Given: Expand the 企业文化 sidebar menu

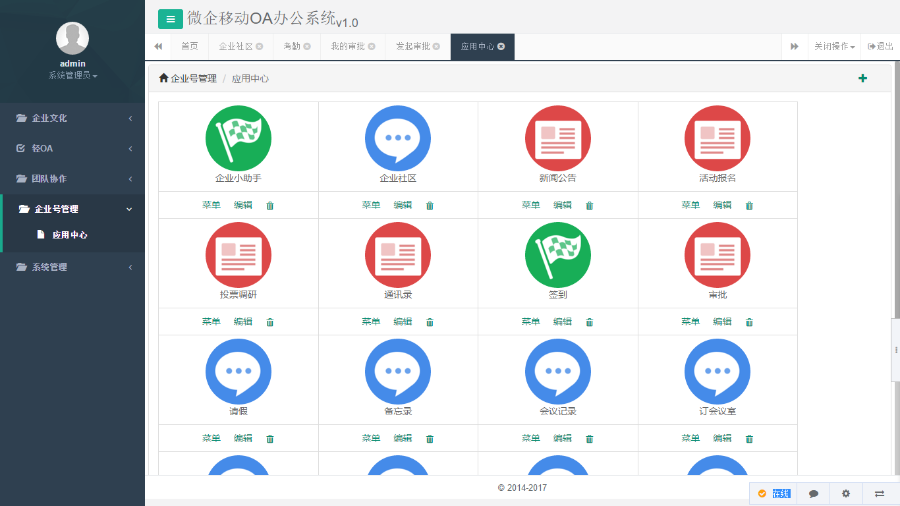Looking at the screenshot, I should click(x=72, y=118).
